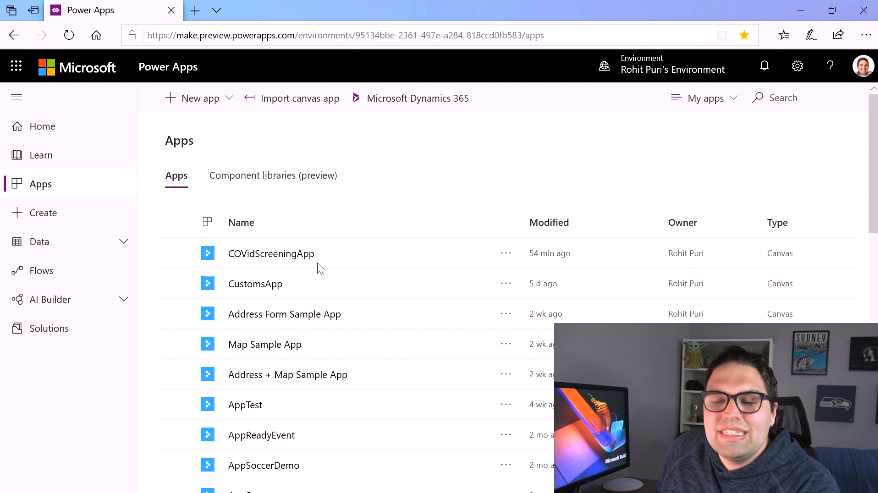878x493 pixels.
Task: Click the help question mark icon
Action: (829, 66)
